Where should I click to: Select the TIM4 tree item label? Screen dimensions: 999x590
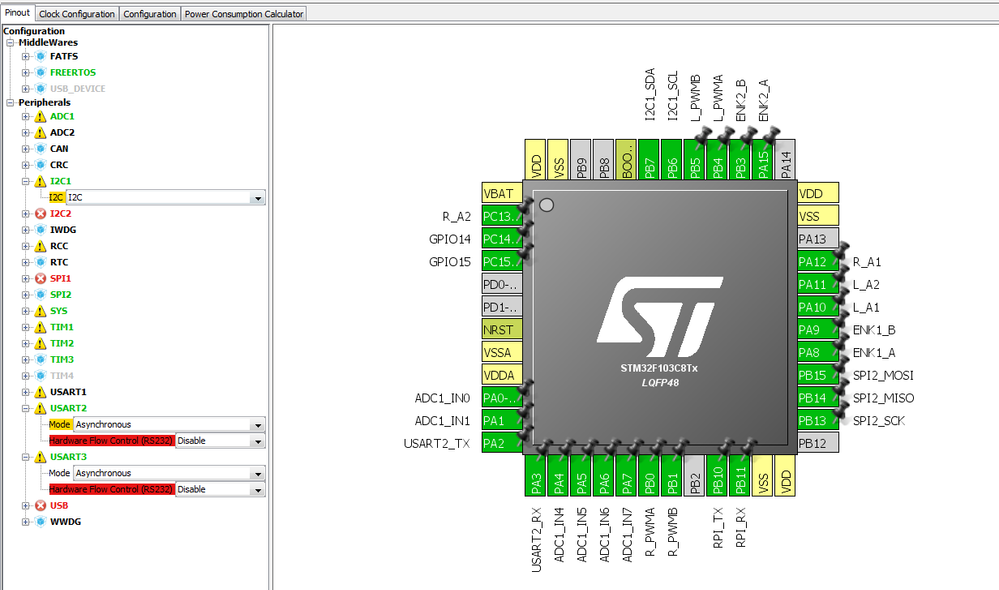pos(62,376)
